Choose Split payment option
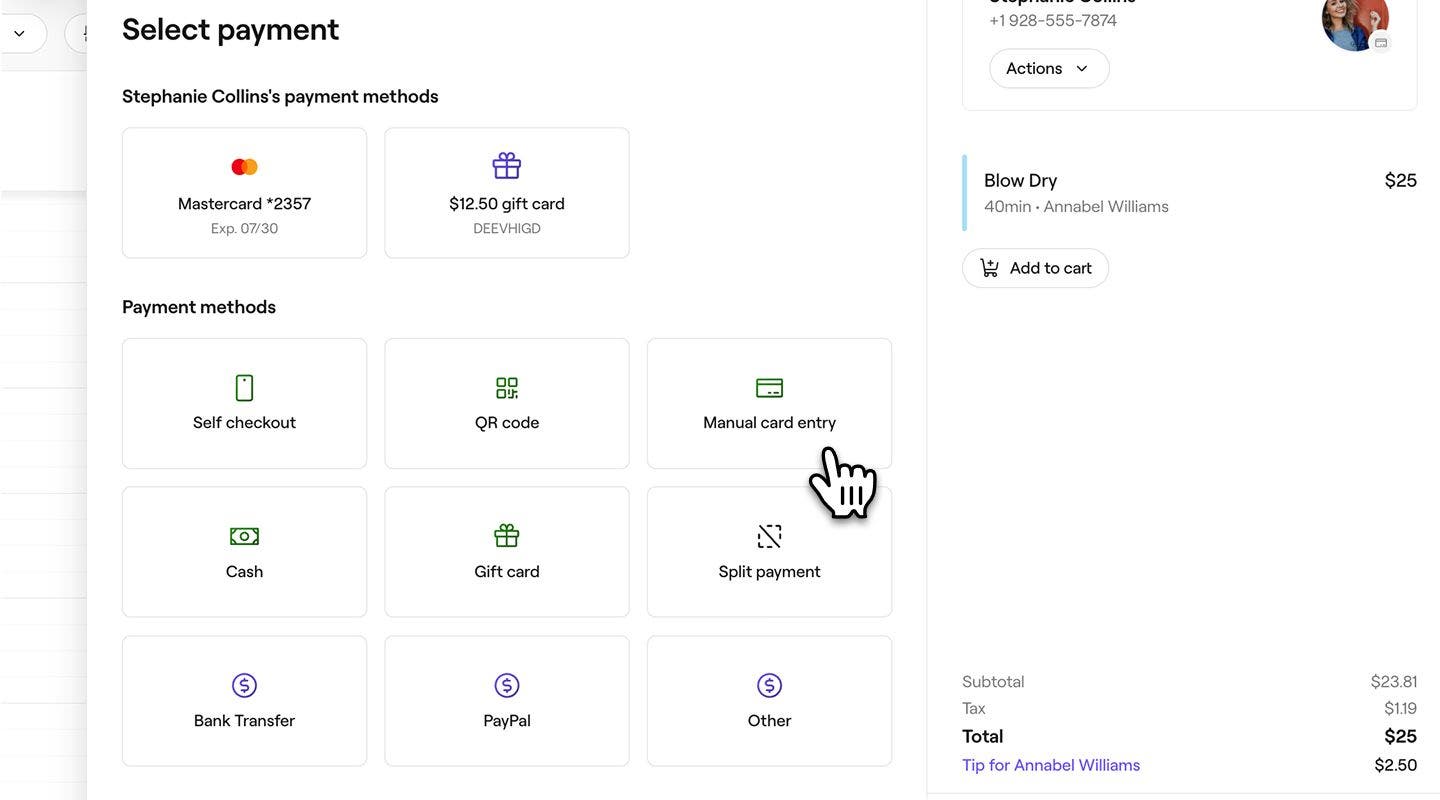1440x800 pixels. point(769,552)
